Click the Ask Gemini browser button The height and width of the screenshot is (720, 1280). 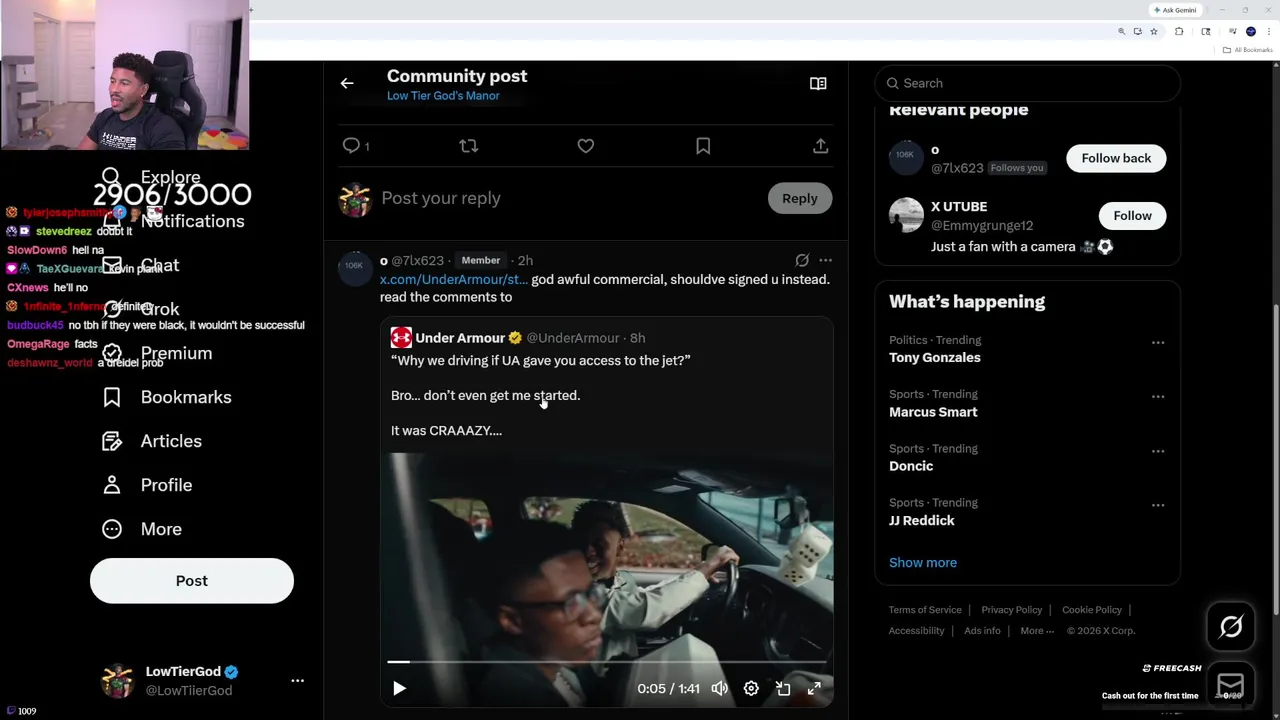coord(1175,10)
